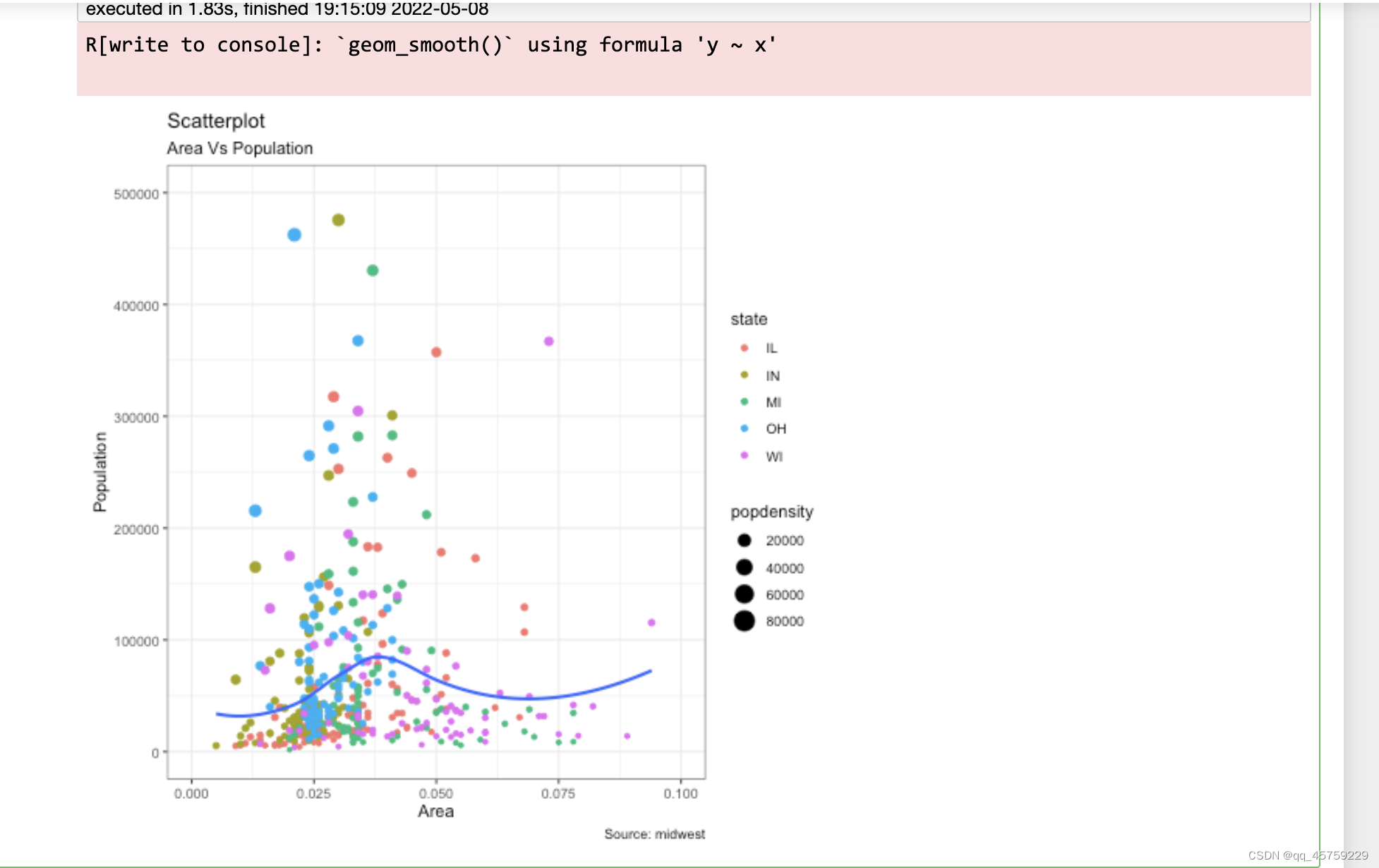Click the WI purple legend dot
The height and width of the screenshot is (868, 1379).
744,455
